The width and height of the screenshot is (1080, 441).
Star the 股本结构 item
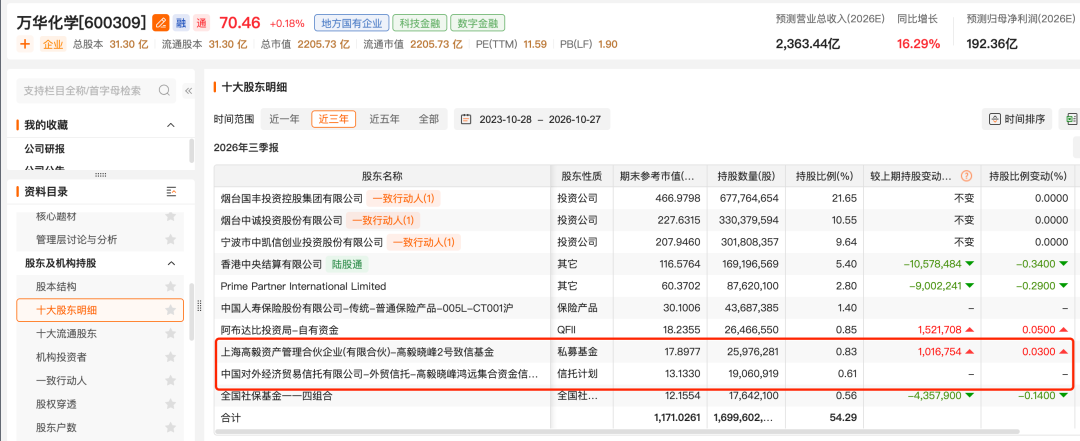point(170,287)
